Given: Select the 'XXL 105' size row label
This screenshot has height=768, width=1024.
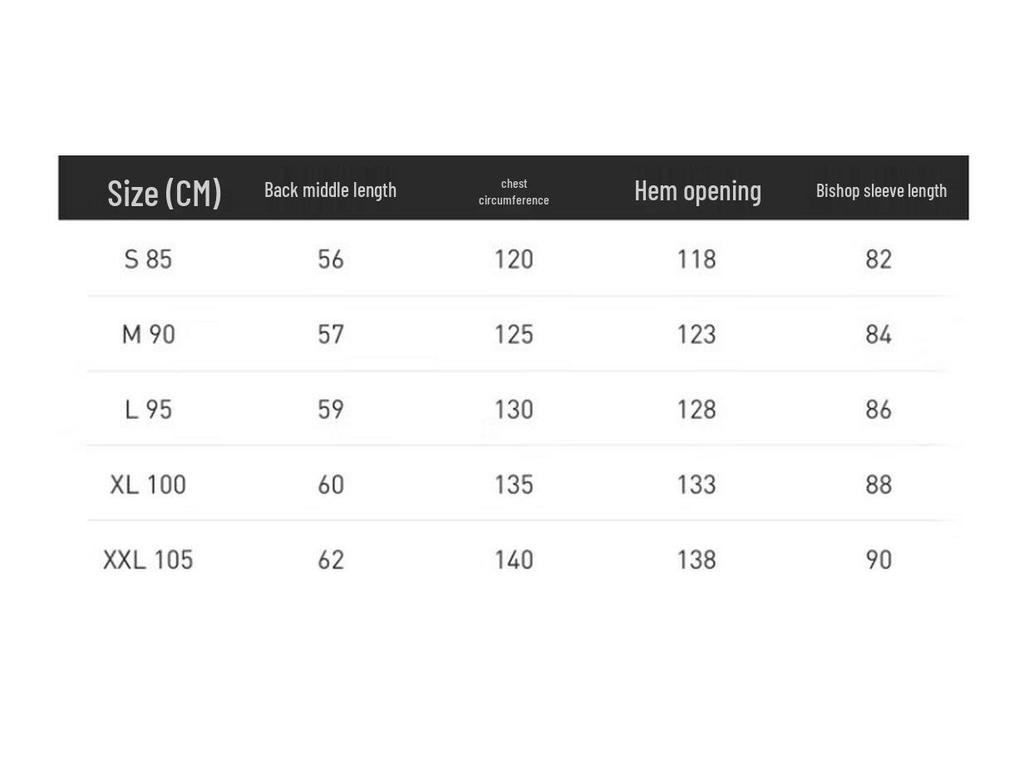Looking at the screenshot, I should (148, 559).
